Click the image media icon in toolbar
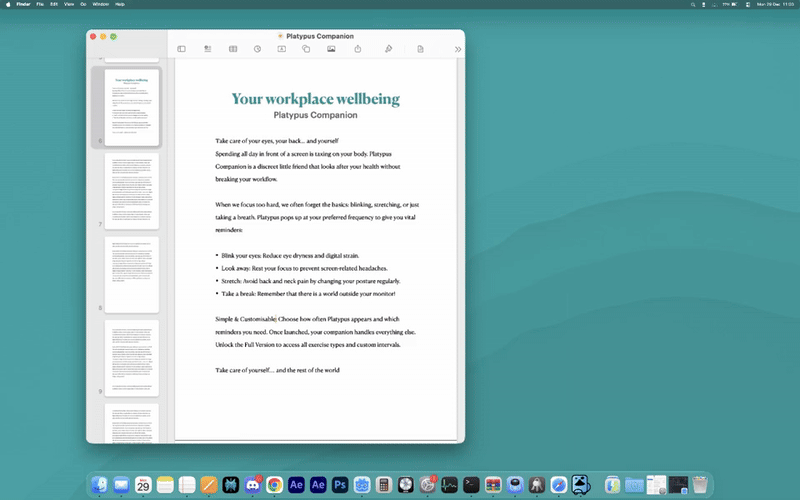This screenshot has width=800, height=500. coord(331,49)
